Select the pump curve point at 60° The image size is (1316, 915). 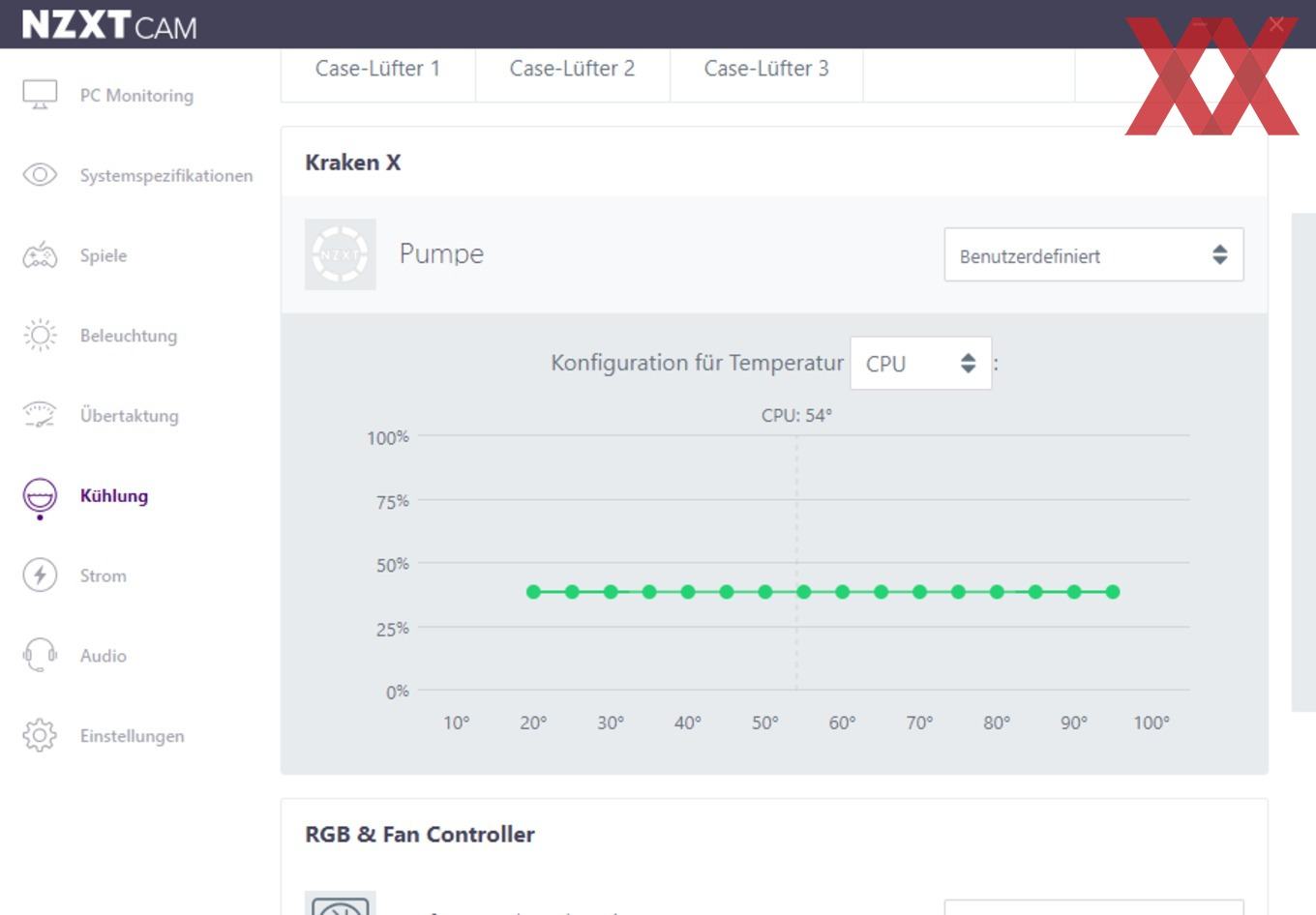pos(843,592)
